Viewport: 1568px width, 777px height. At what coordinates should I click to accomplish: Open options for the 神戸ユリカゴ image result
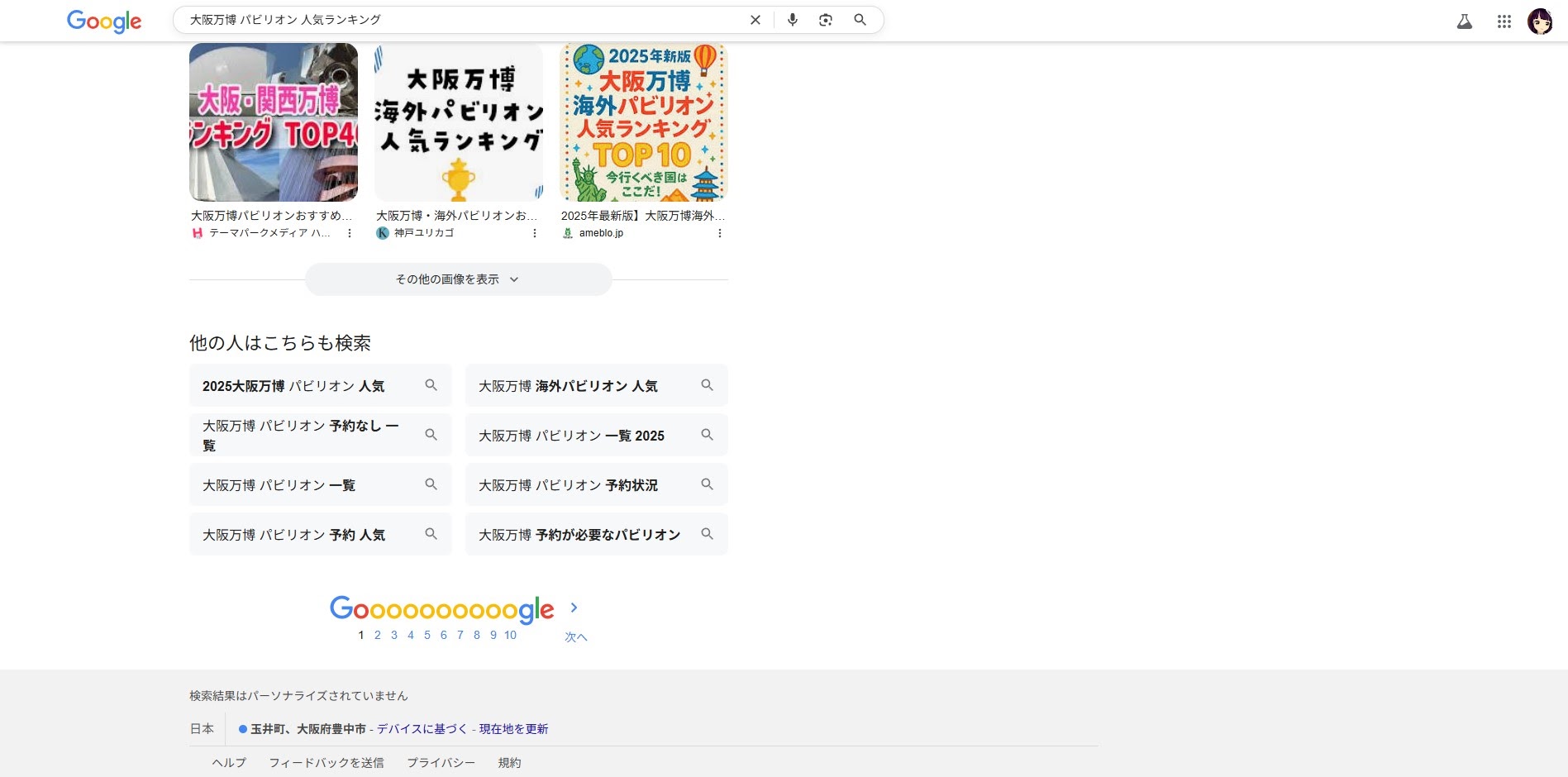[534, 234]
